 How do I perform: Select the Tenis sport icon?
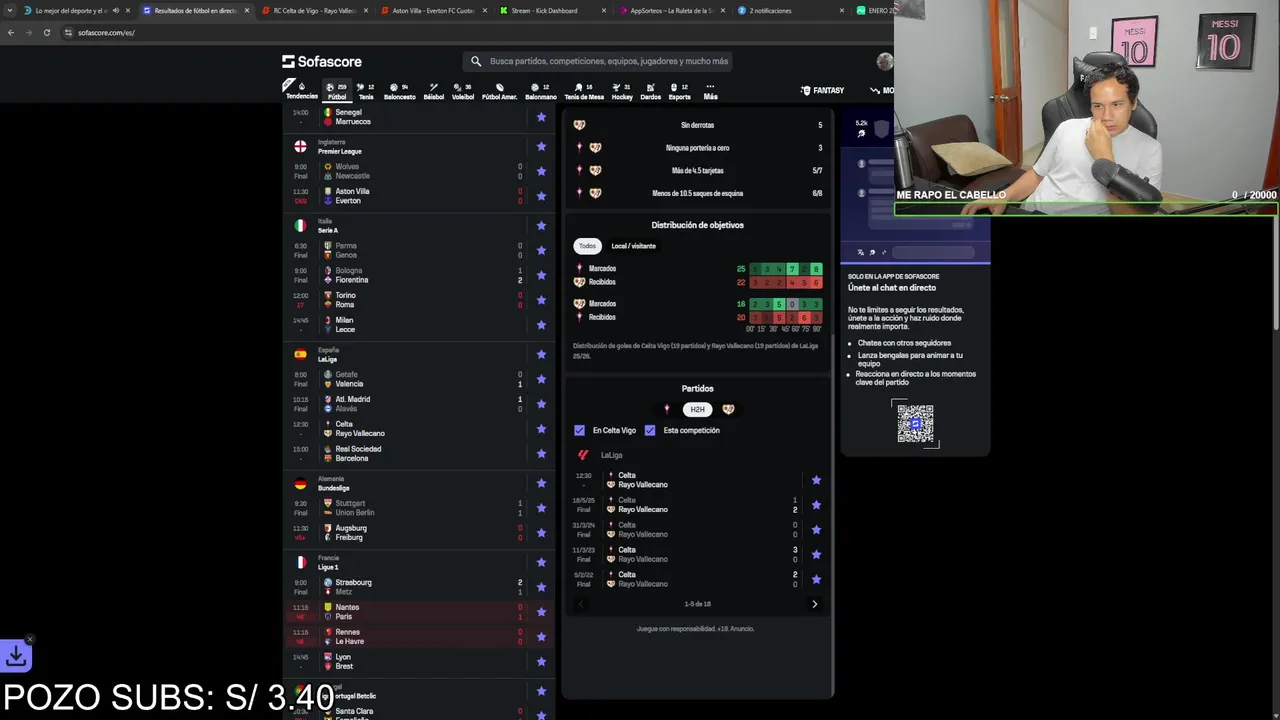pyautogui.click(x=366, y=91)
